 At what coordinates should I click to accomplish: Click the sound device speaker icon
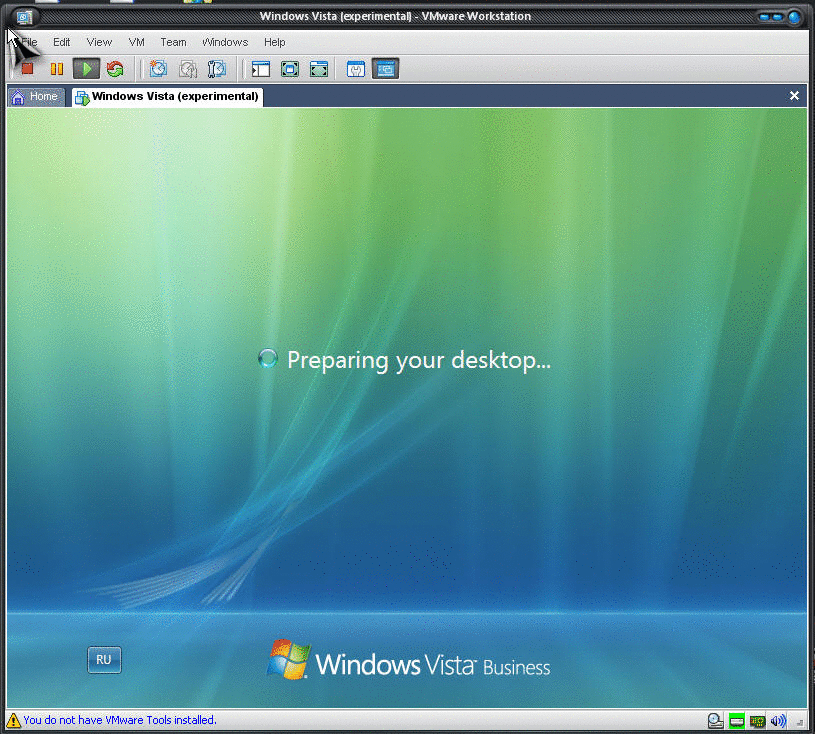pos(778,720)
